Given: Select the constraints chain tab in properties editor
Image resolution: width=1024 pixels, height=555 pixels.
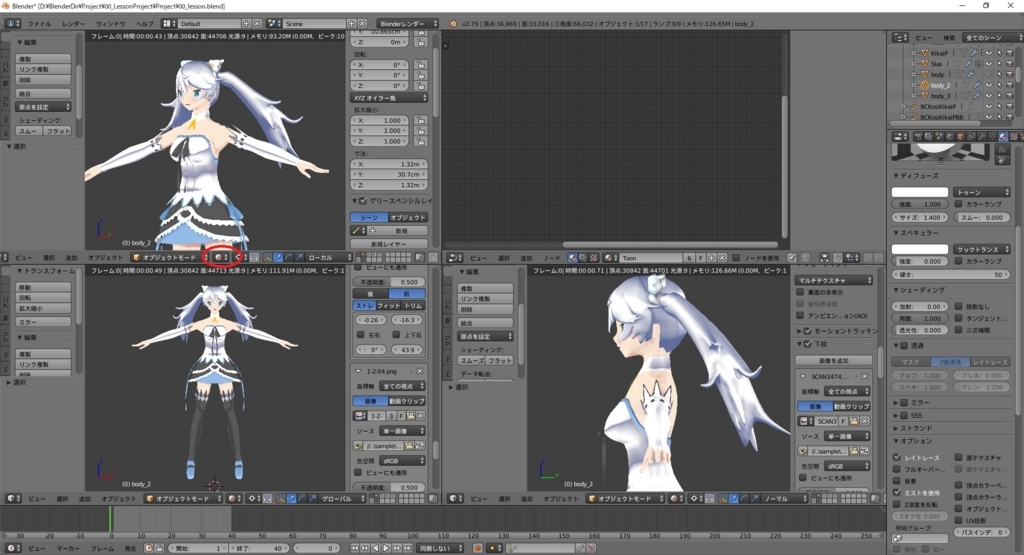Looking at the screenshot, I should click(x=971, y=136).
